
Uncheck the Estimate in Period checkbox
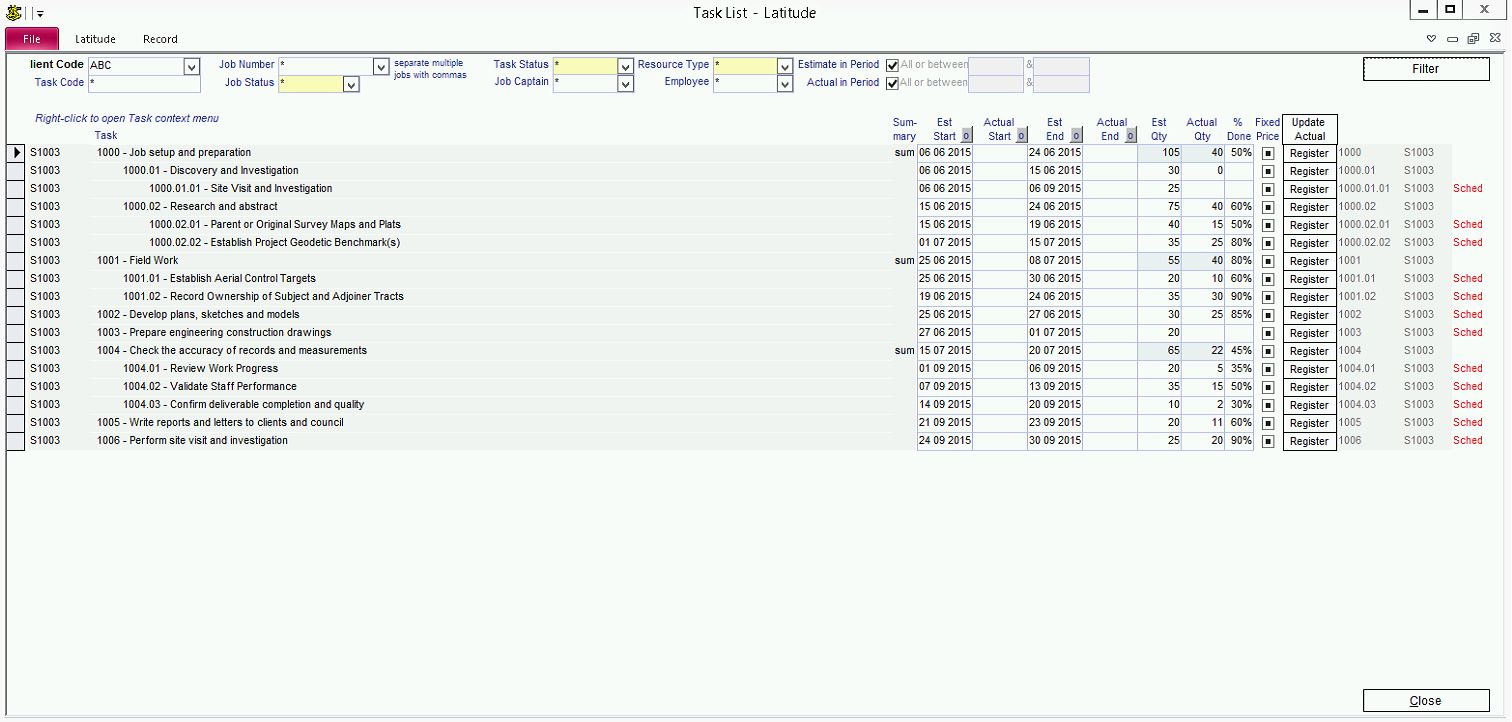pos(892,65)
